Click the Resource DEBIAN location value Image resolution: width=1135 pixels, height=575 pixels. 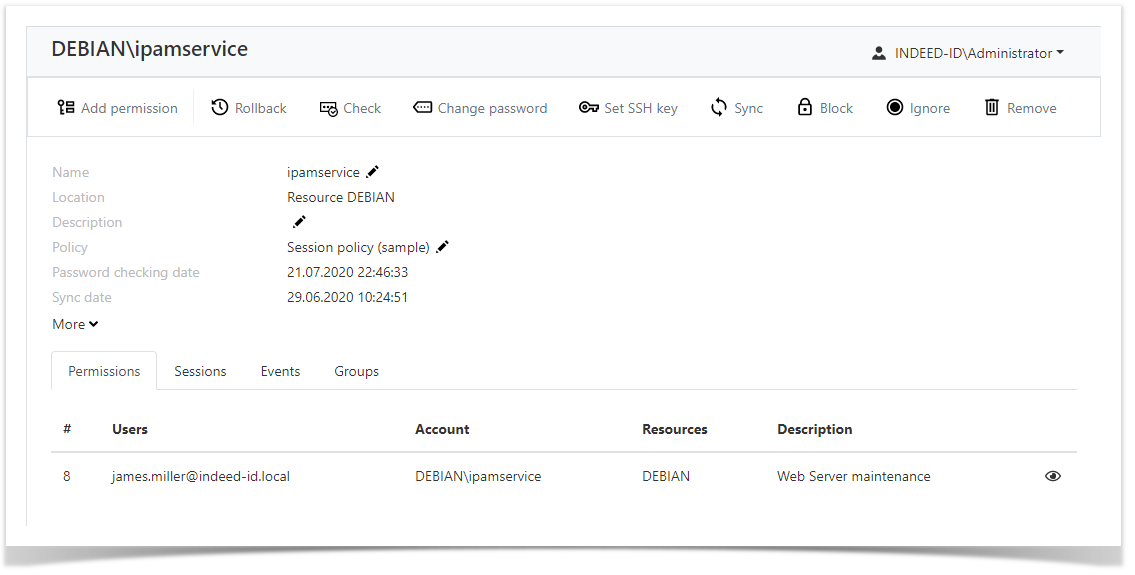340,197
